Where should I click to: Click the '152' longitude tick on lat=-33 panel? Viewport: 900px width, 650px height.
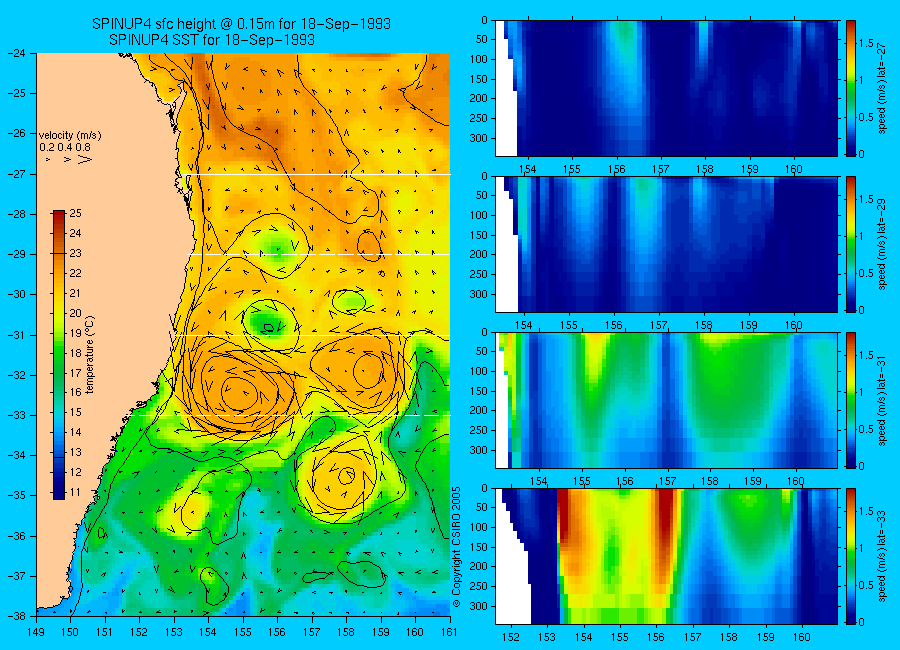click(x=510, y=637)
